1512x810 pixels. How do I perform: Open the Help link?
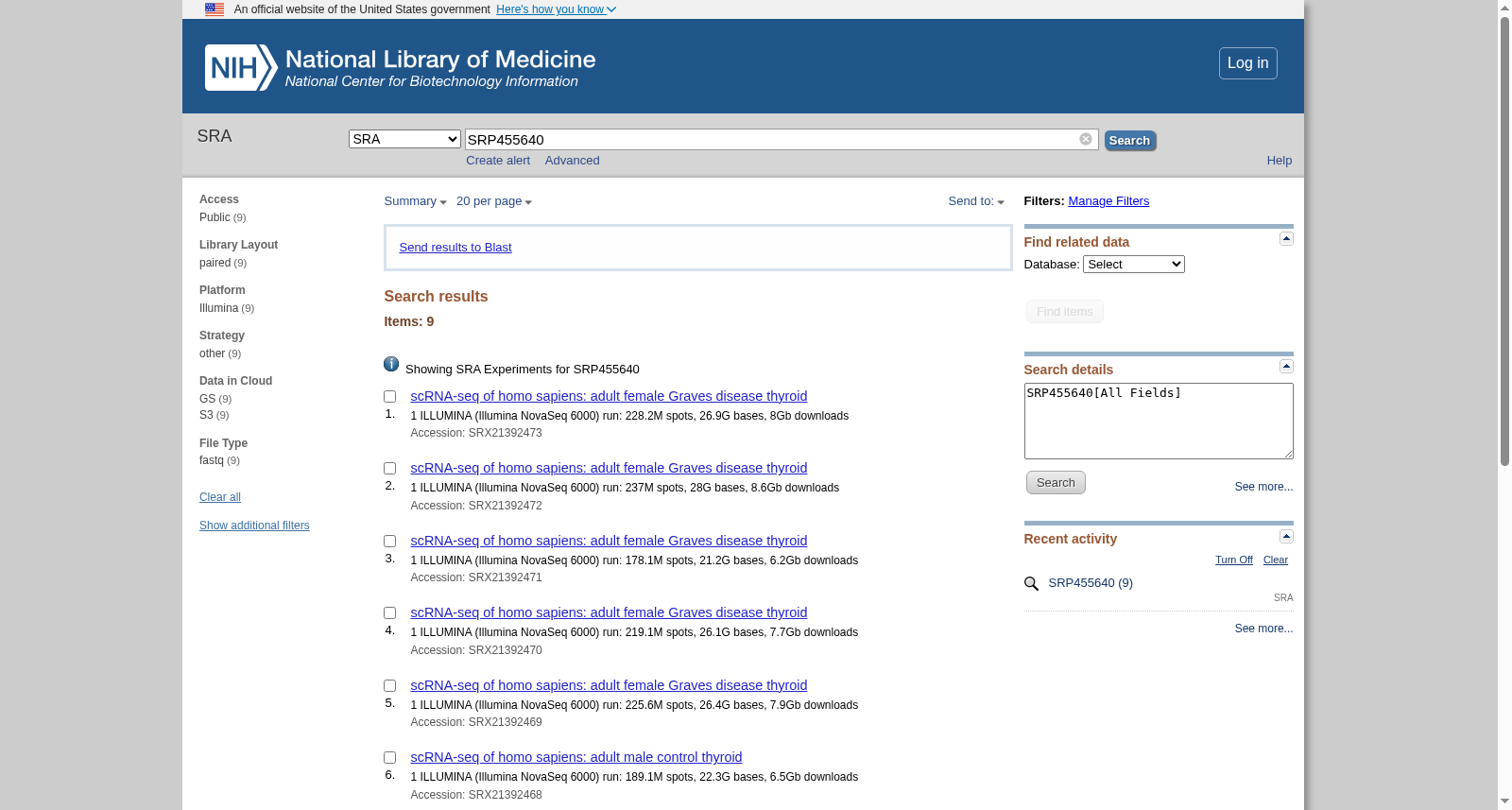tap(1280, 161)
